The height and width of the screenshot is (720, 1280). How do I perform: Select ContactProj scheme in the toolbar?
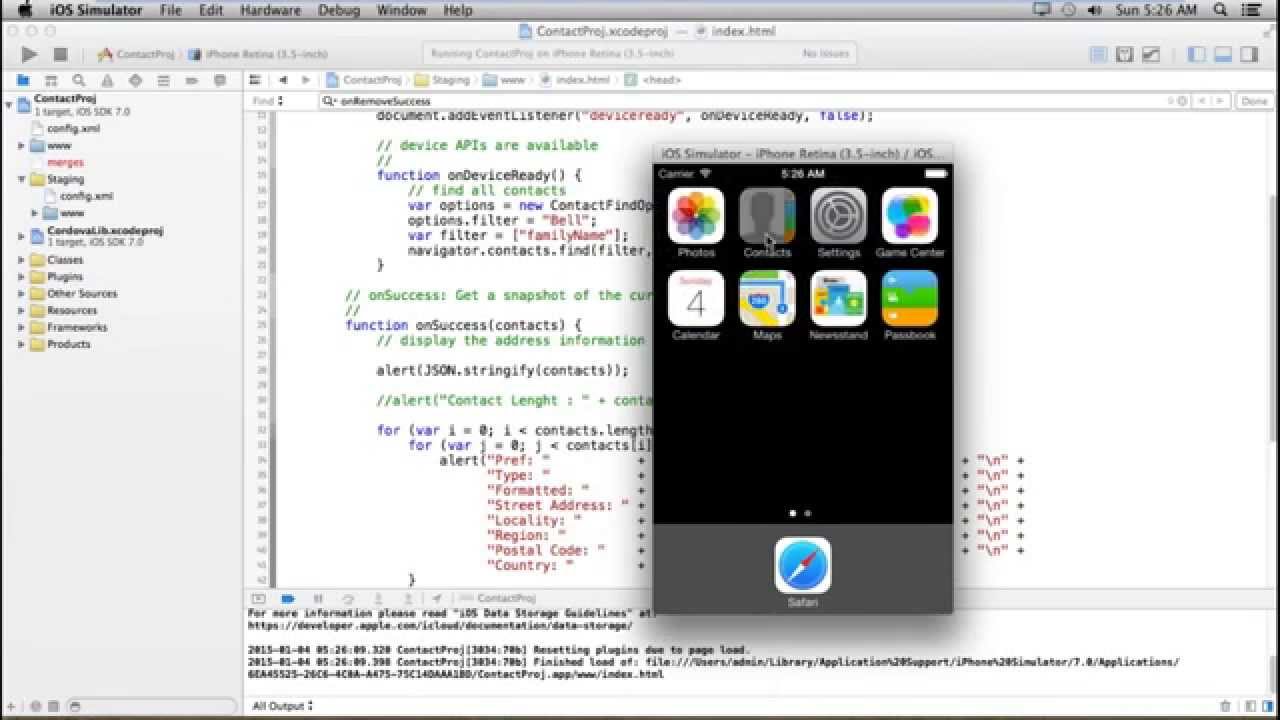click(136, 54)
